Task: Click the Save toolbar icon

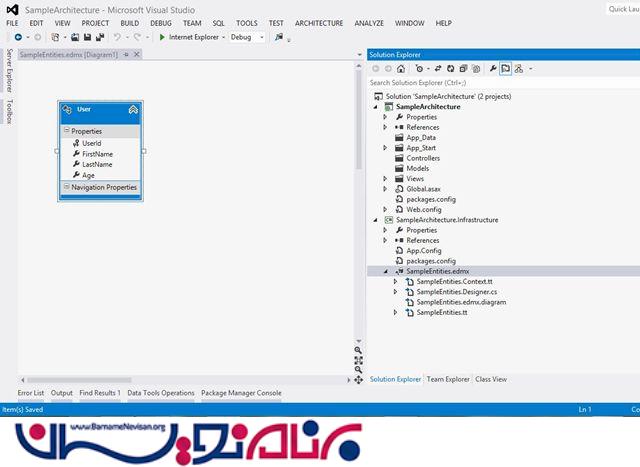Action: click(87, 37)
